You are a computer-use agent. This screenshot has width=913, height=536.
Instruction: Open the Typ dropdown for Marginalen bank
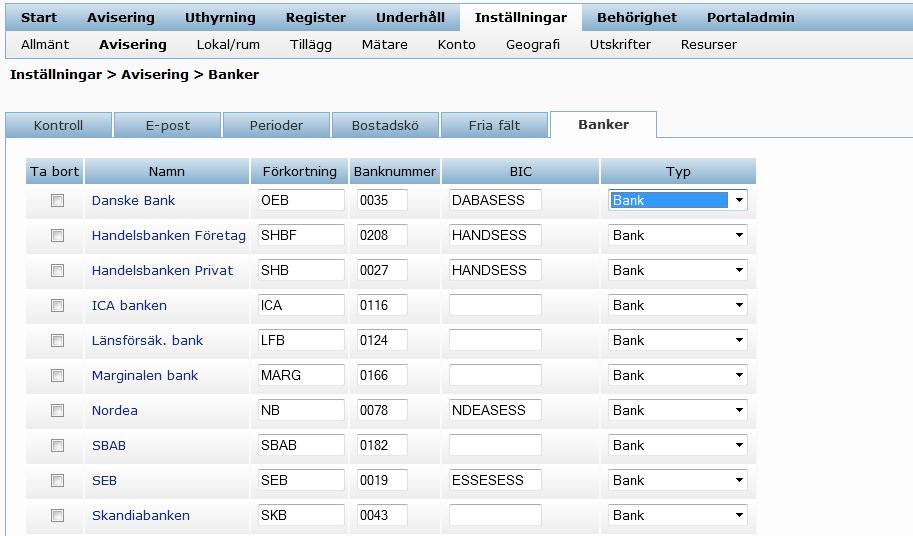[x=678, y=375]
